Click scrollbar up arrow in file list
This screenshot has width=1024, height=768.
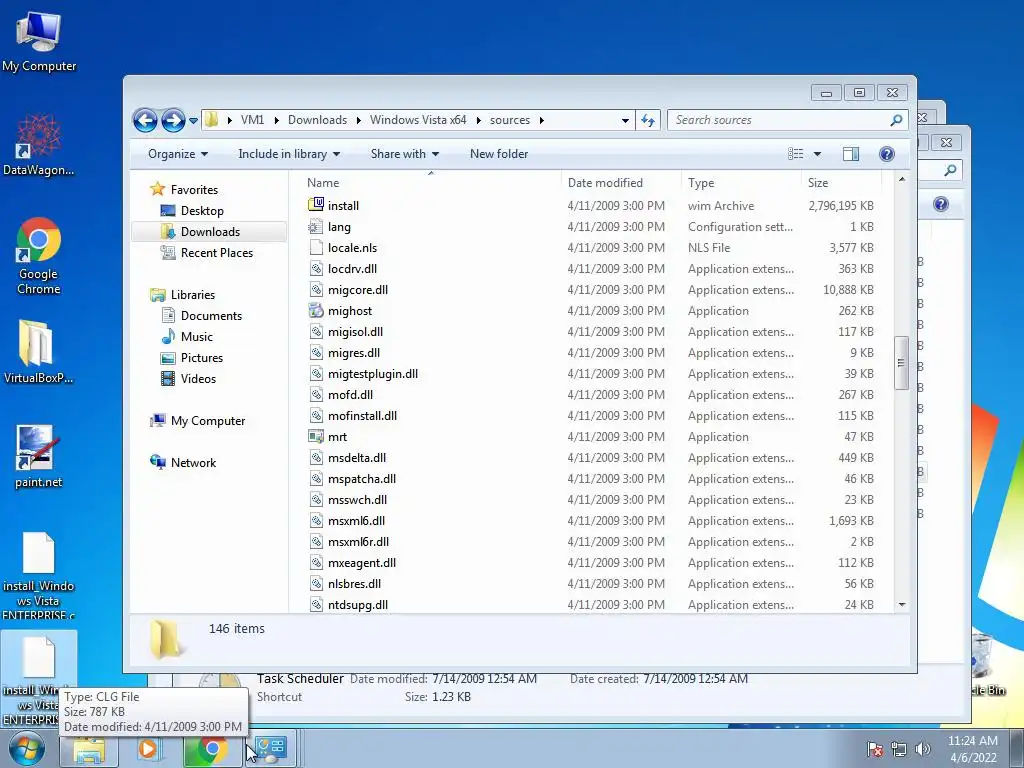coord(902,179)
